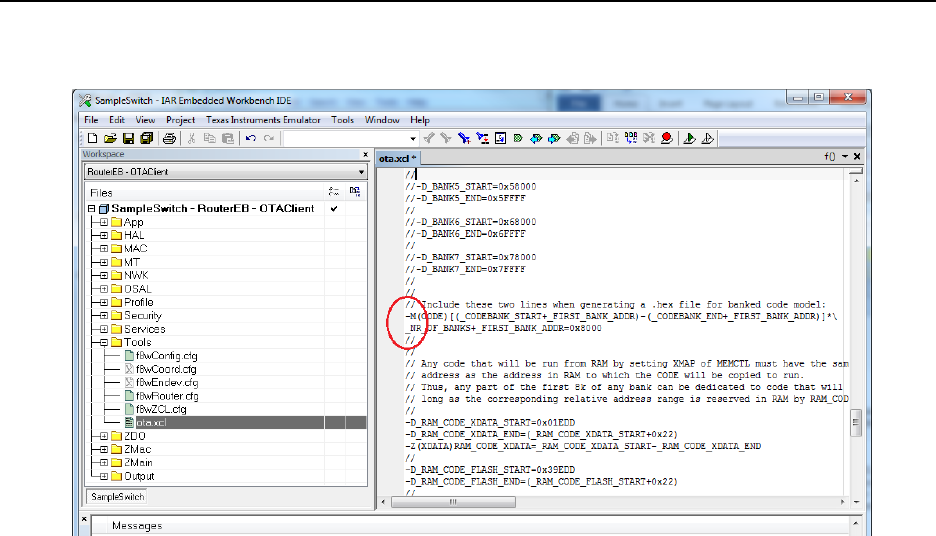
Task: Click the Go To line icon
Action: (x=500, y=138)
